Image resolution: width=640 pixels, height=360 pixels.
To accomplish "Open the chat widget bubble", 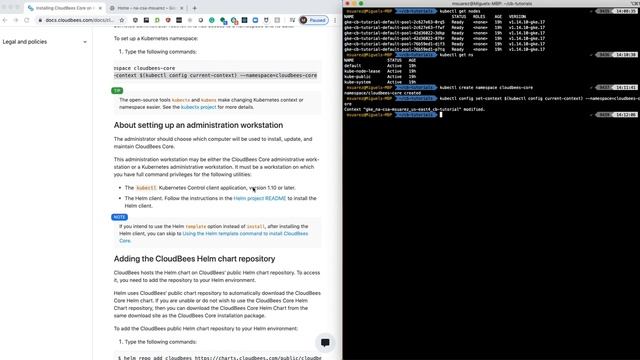I will (325, 342).
